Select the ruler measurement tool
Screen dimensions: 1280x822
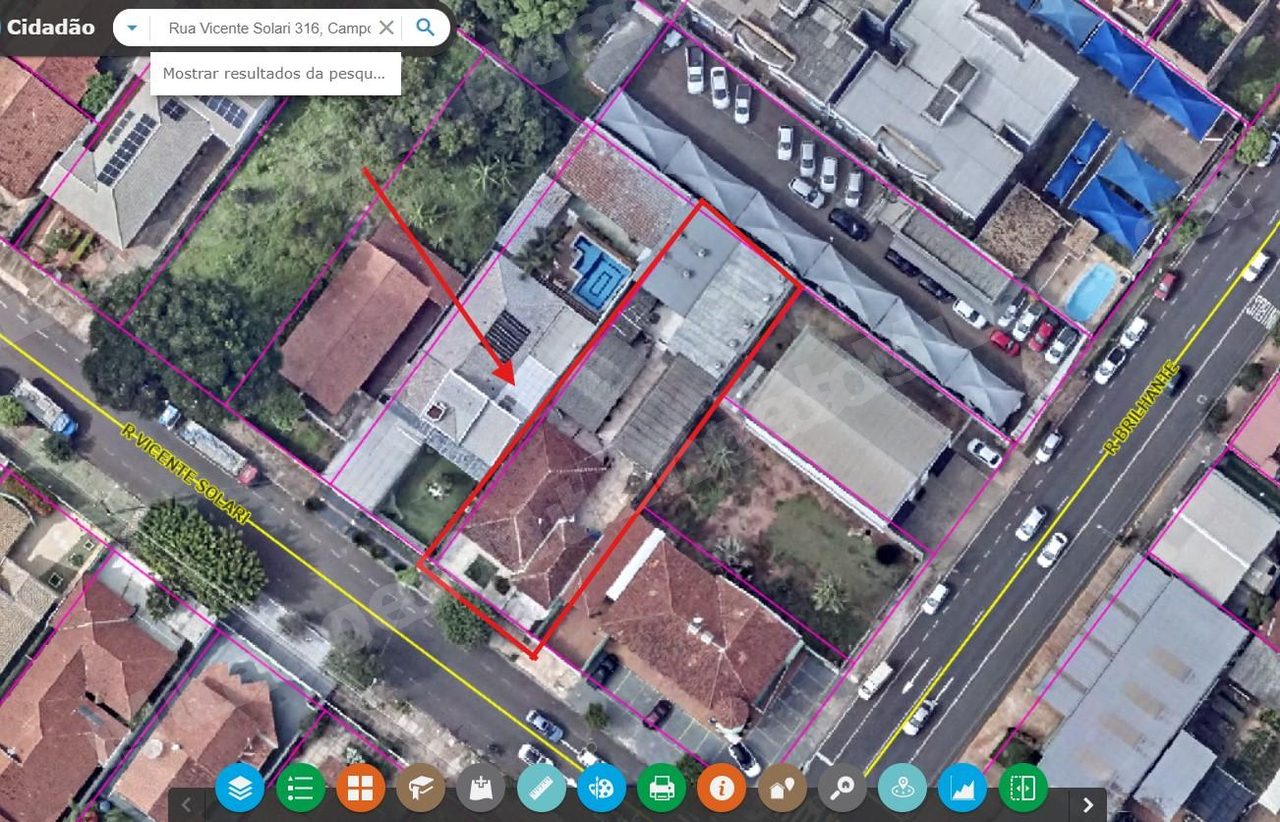[x=541, y=788]
